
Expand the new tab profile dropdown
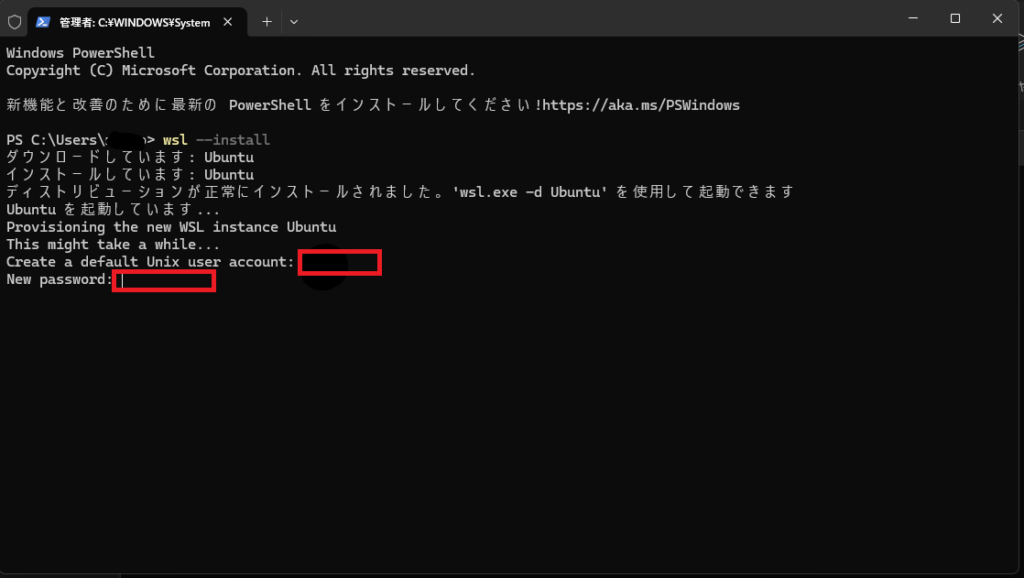coord(294,22)
